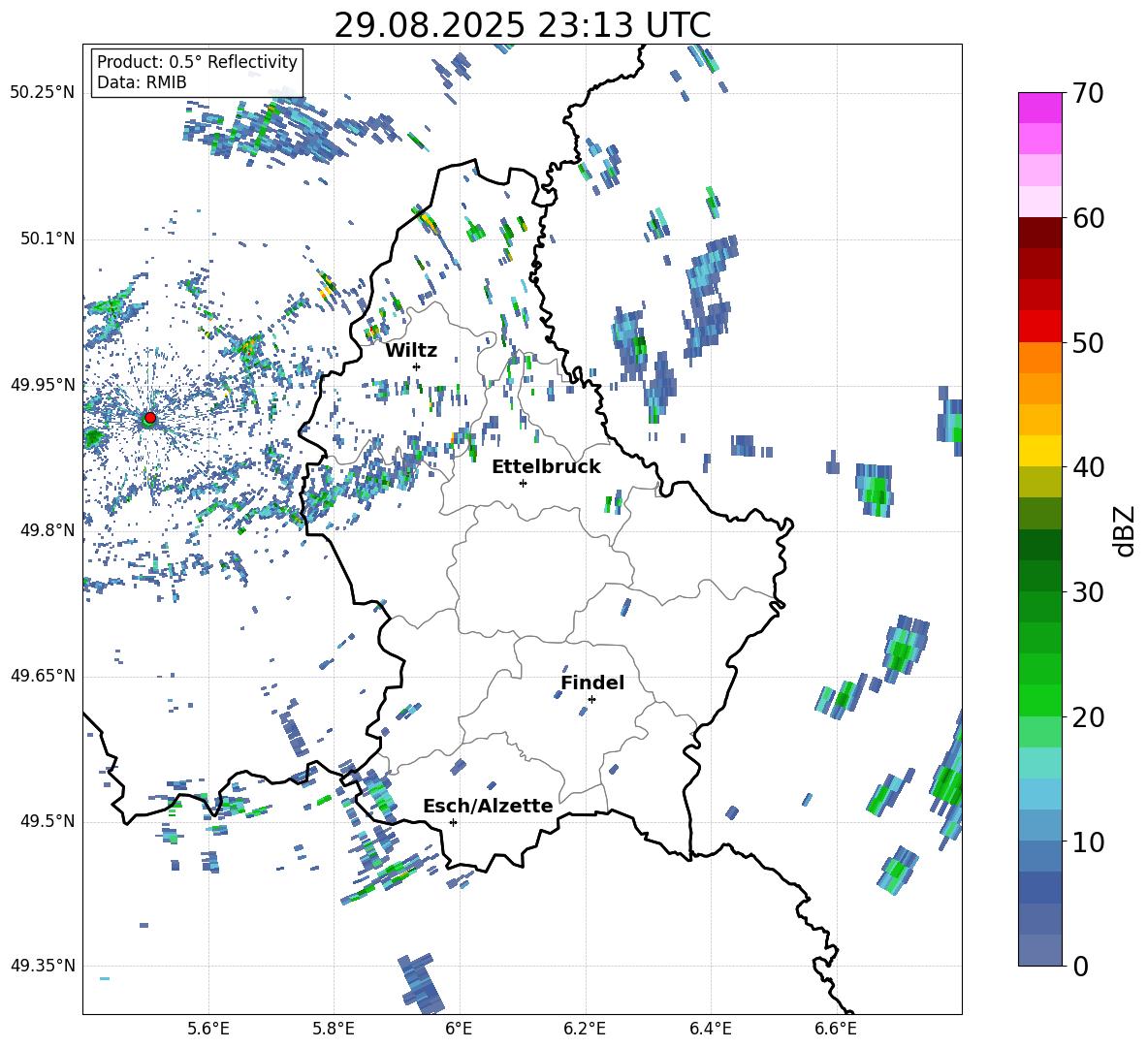Viewport: 1148px width, 1048px height.
Task: Click the yellow colorbar segment near 40
Action: 1039,451
